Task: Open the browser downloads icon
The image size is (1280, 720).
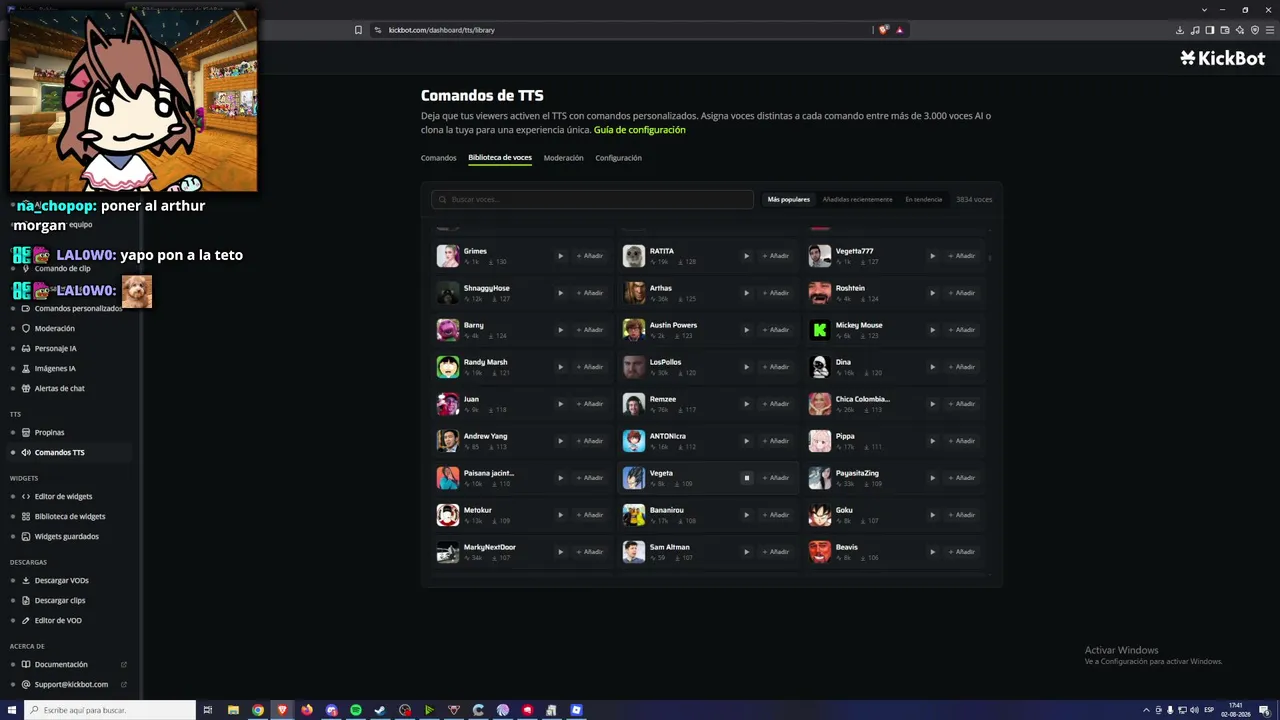Action: tap(1180, 30)
